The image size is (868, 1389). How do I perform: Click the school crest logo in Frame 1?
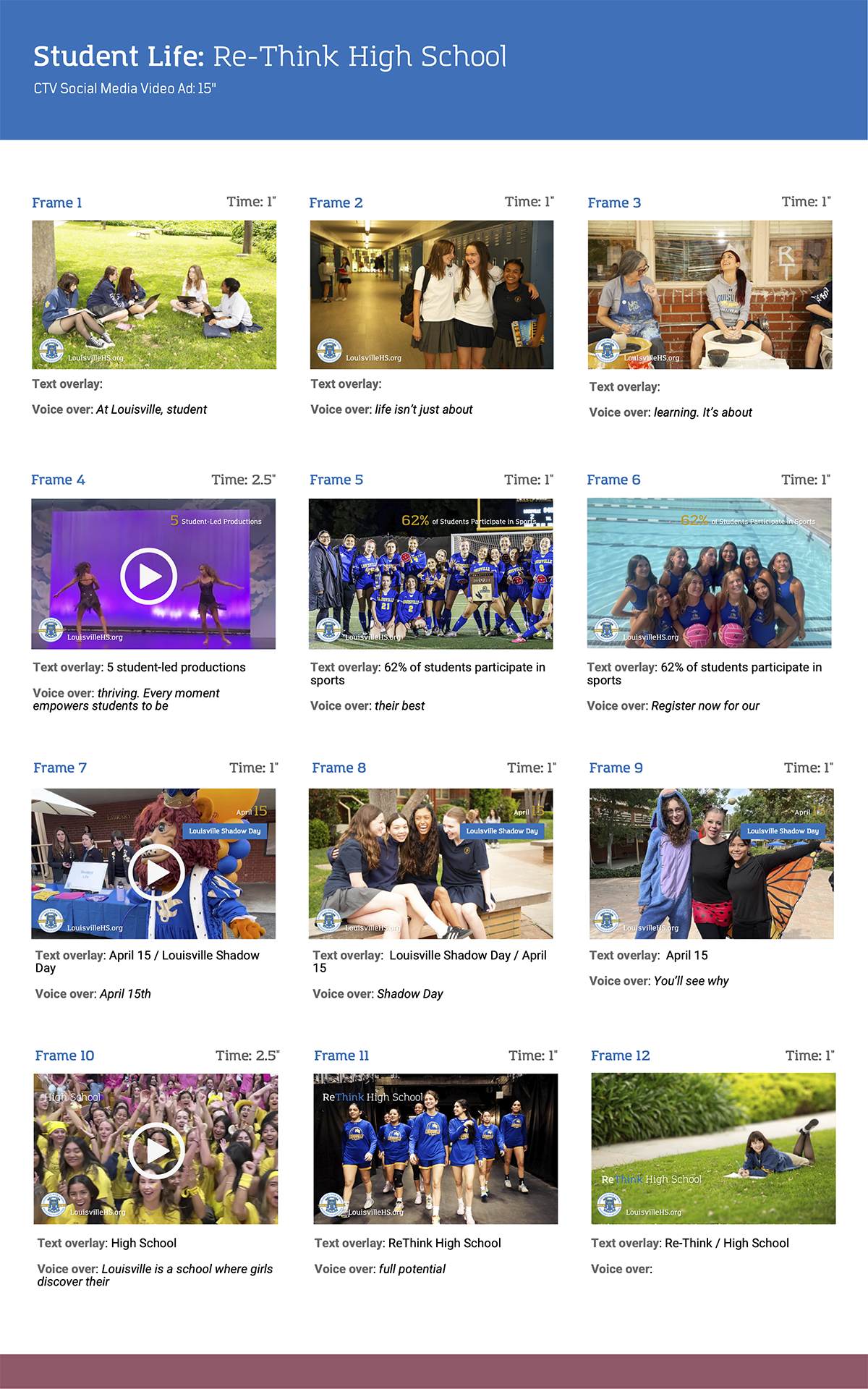pos(51,352)
